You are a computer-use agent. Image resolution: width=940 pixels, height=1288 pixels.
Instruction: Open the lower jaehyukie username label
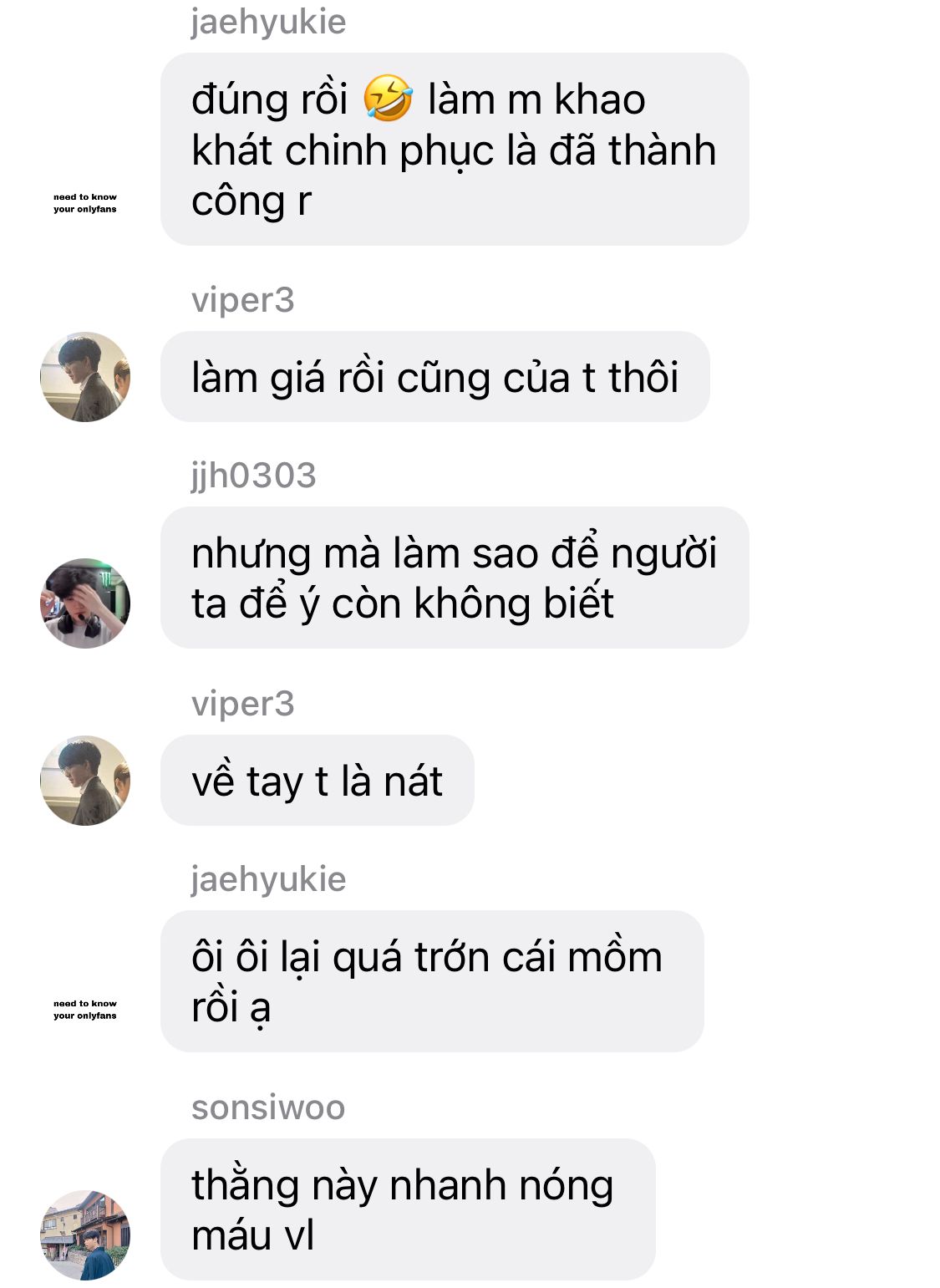point(268,879)
